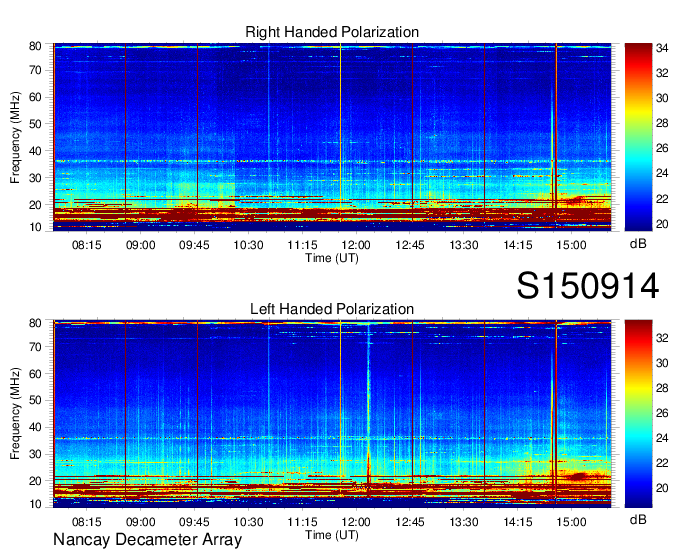The image size is (680, 552).
Task: Click the 11:15 time tick of the top plot
Action: pyautogui.click(x=302, y=245)
